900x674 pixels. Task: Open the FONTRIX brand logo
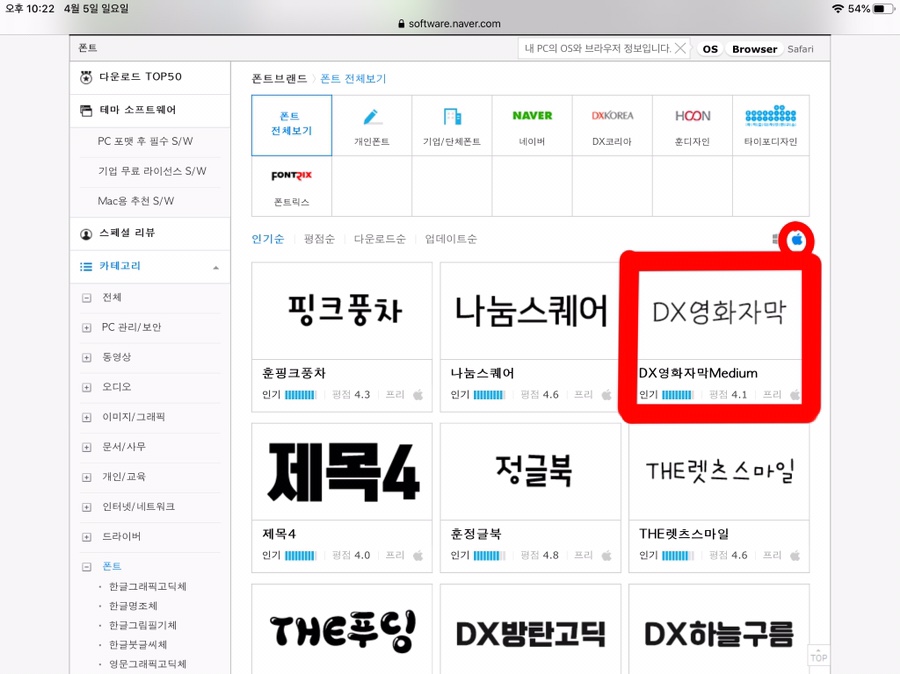click(292, 176)
